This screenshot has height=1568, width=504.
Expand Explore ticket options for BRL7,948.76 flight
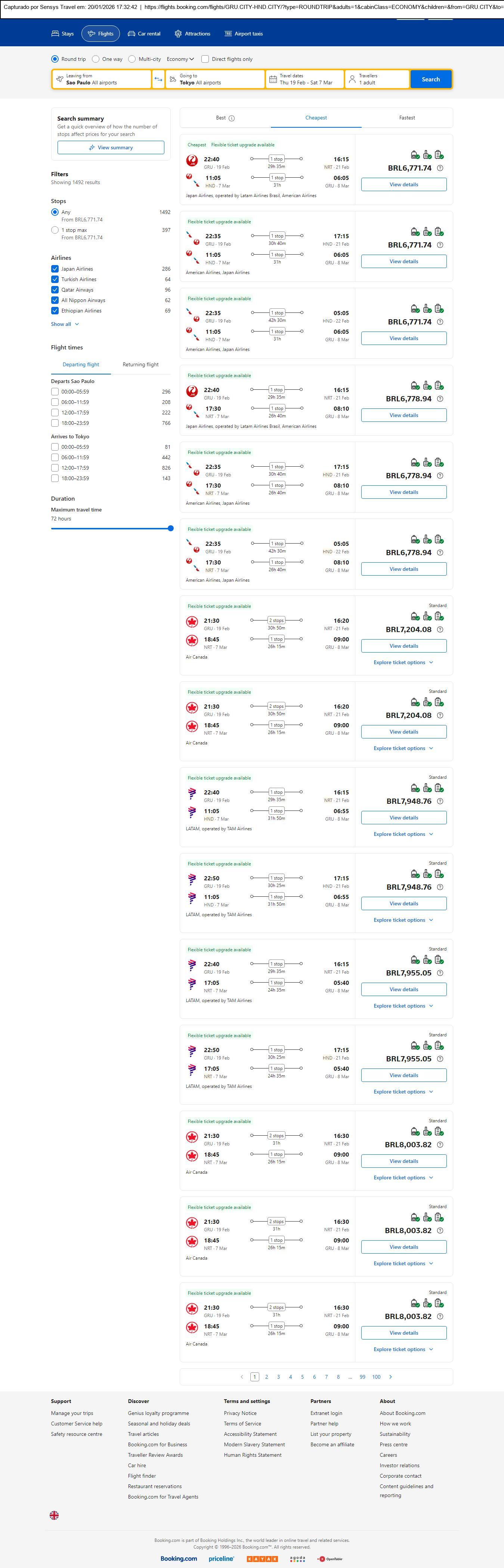[403, 834]
